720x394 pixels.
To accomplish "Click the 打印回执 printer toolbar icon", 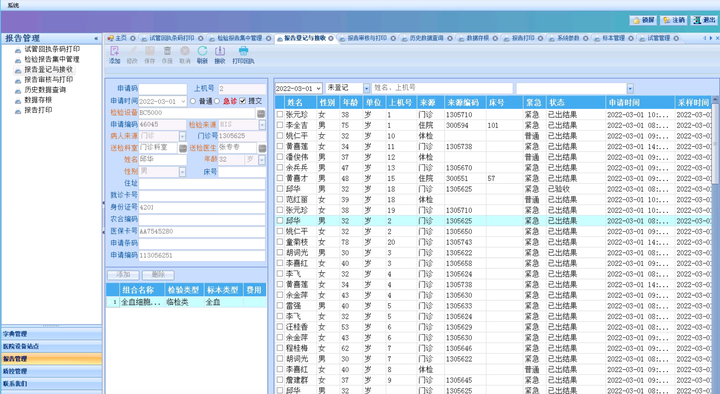I will pos(243,54).
